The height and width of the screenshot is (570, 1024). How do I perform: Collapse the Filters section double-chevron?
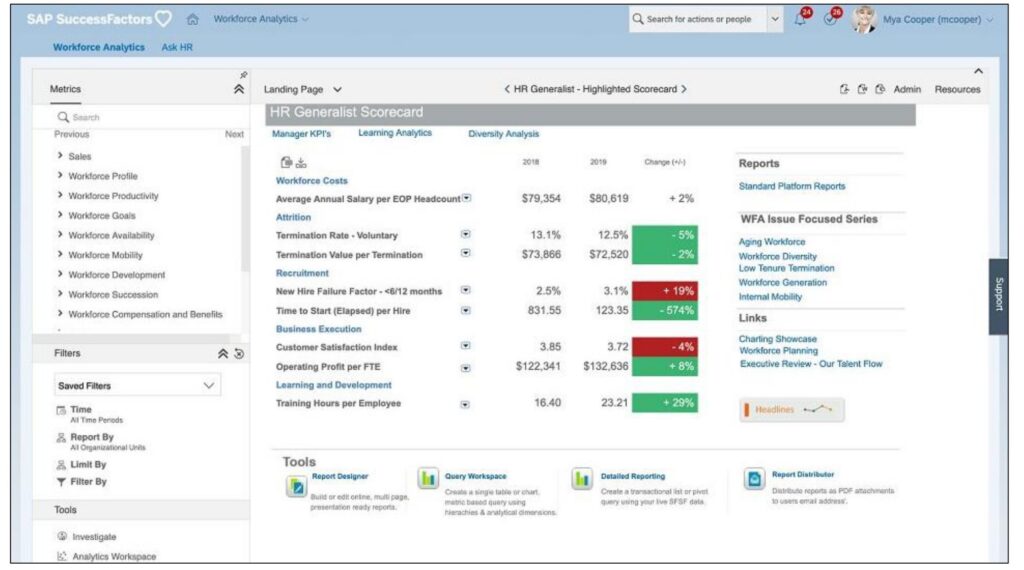click(x=223, y=353)
